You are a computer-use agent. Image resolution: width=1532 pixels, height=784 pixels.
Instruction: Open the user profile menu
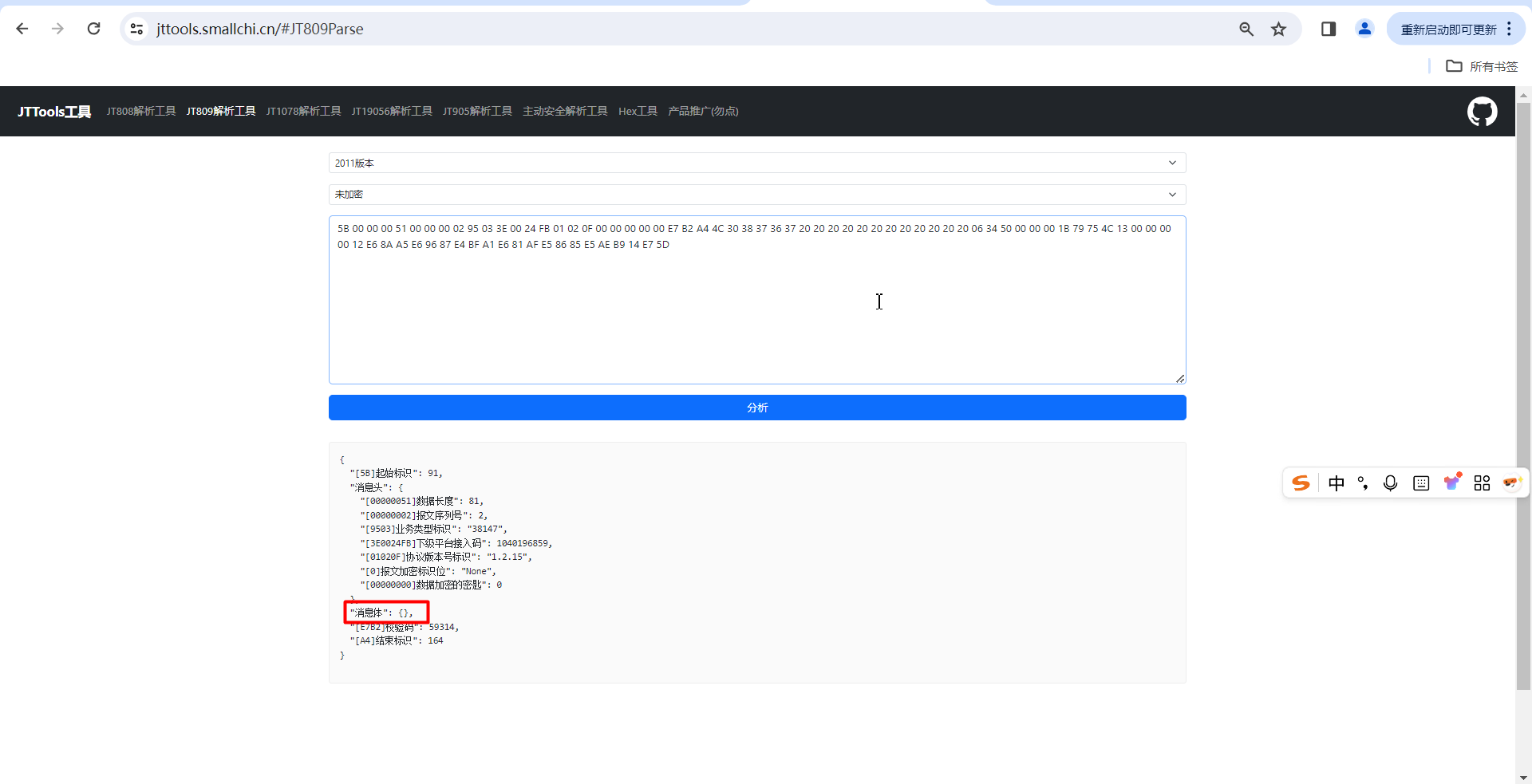click(1364, 29)
